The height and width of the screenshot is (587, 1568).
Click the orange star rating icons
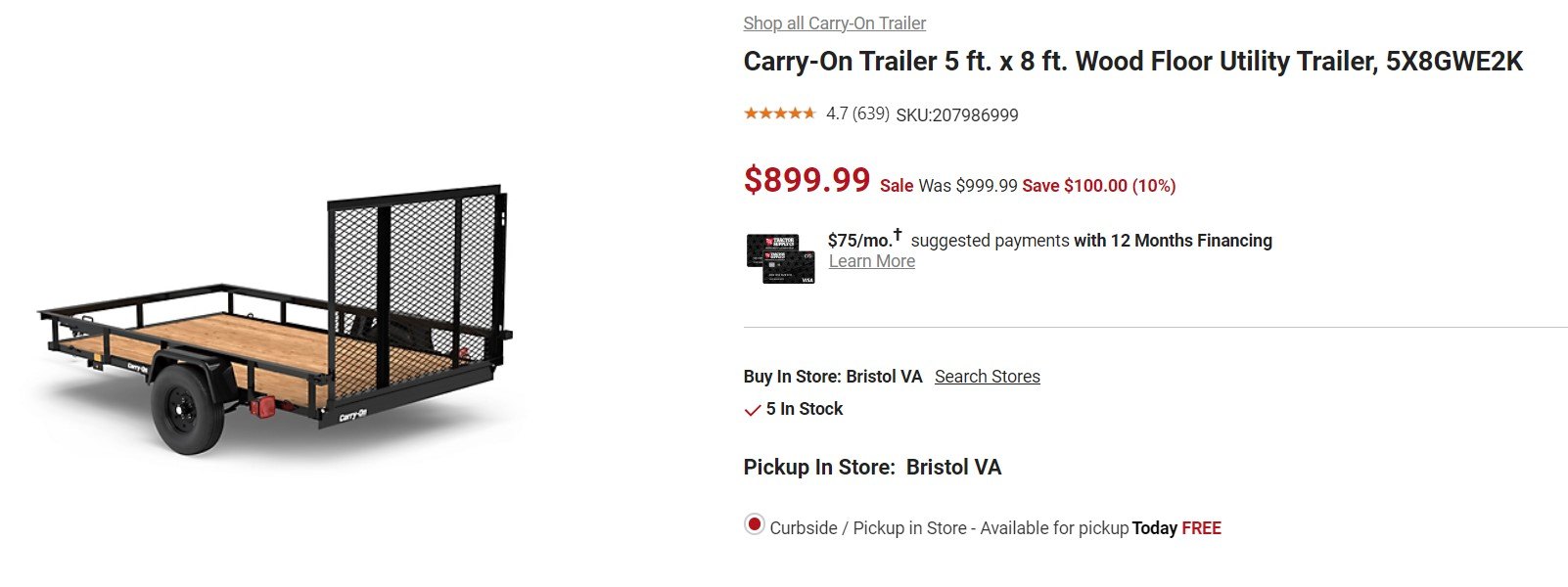pos(779,113)
